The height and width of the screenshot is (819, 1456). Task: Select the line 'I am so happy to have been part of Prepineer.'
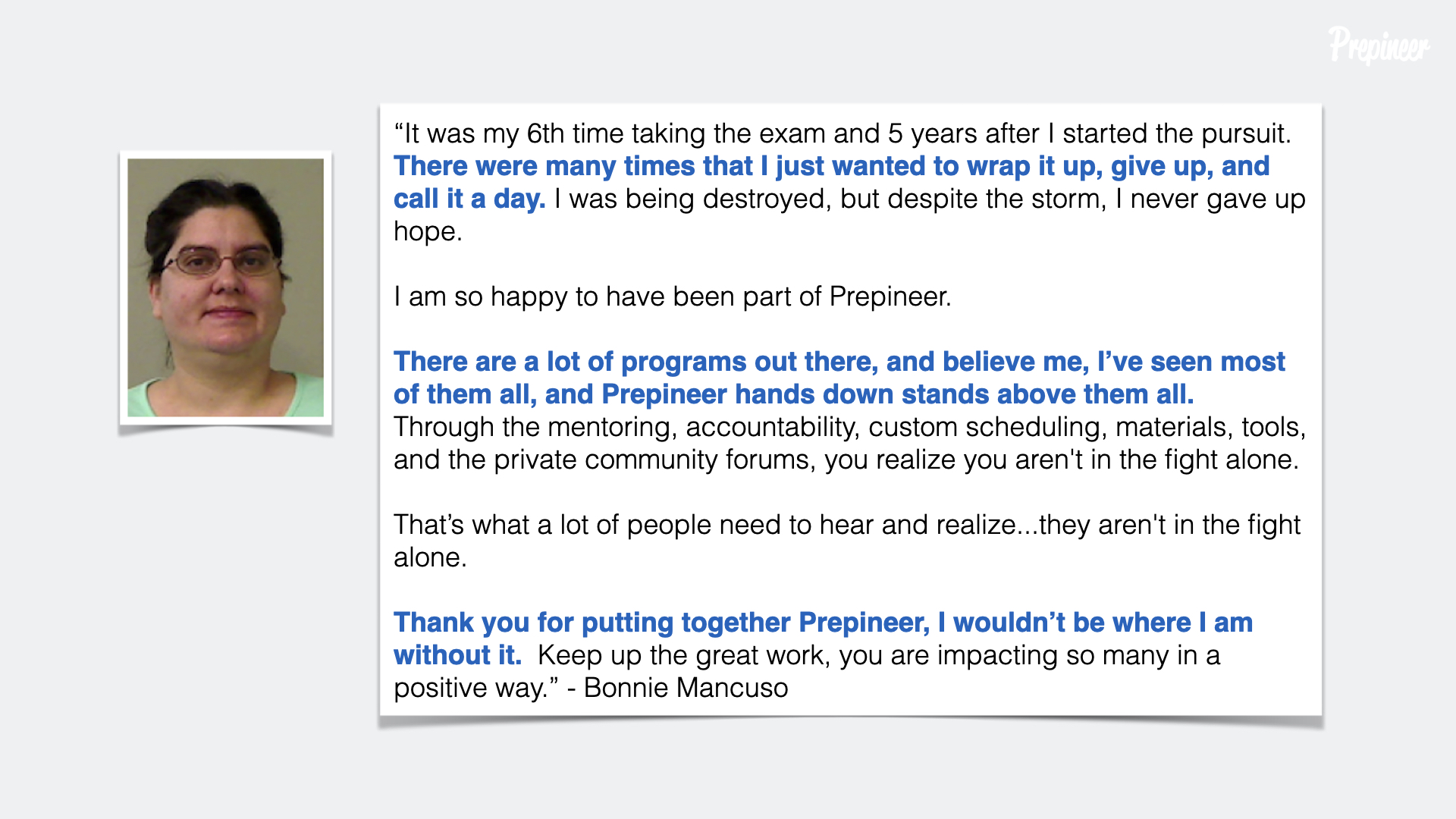pyautogui.click(x=673, y=297)
